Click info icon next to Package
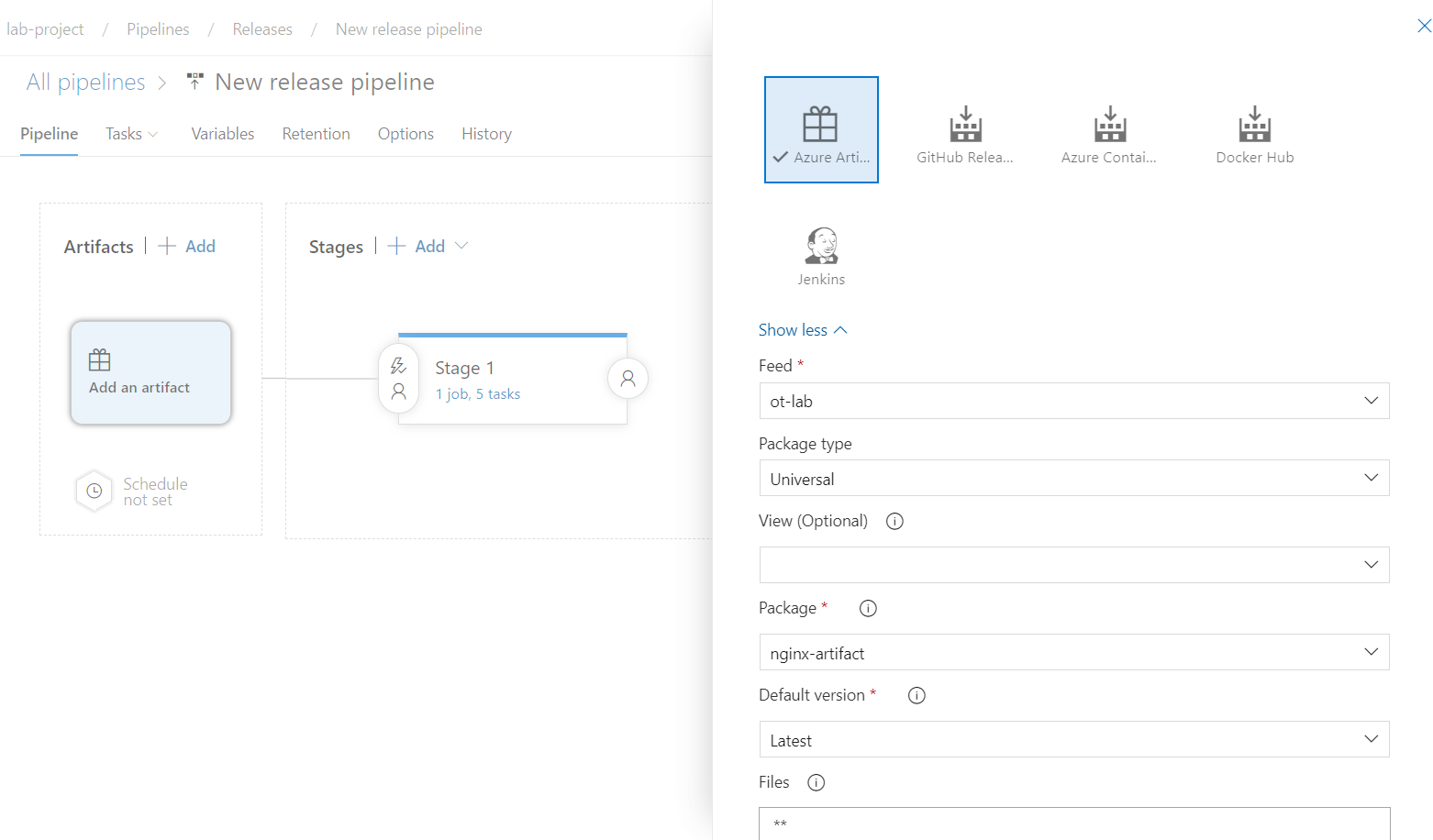This screenshot has height=840, width=1433. click(868, 608)
